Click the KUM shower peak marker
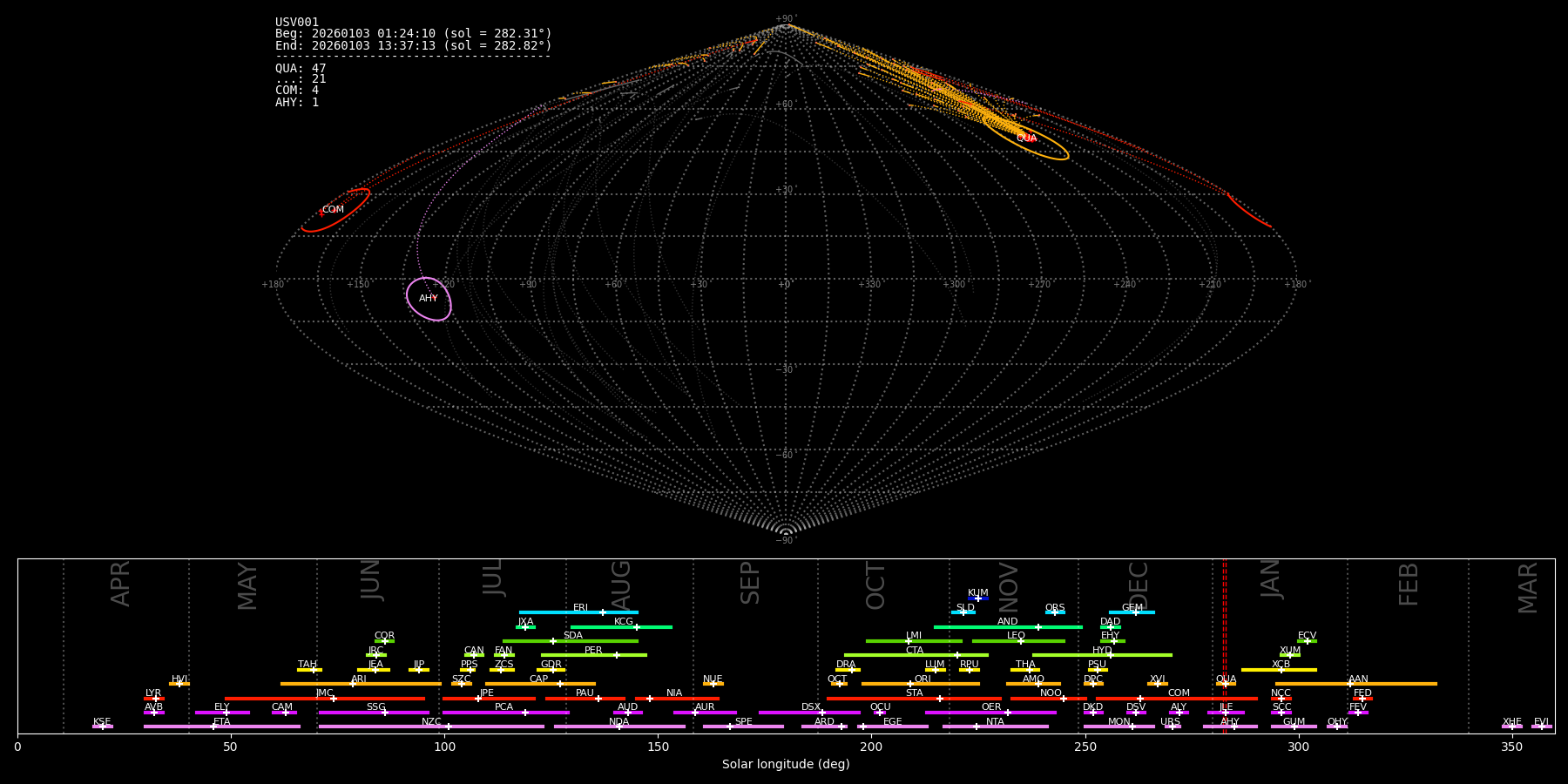The width and height of the screenshot is (1568, 784). pos(978,598)
